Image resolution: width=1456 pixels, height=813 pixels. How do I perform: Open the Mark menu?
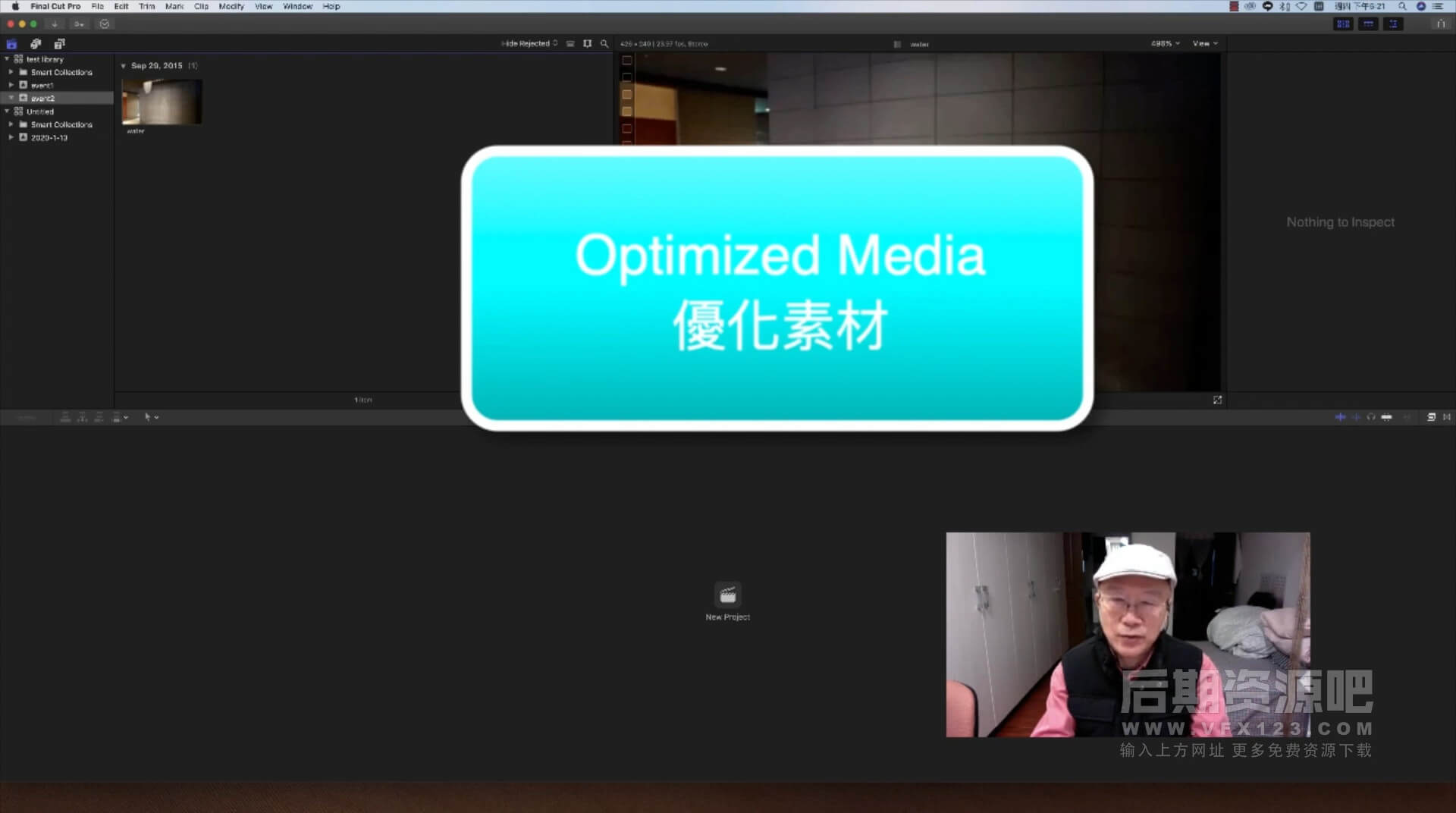click(x=174, y=6)
